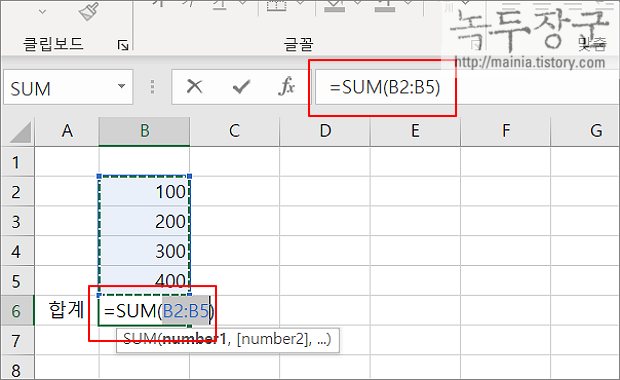The height and width of the screenshot is (380, 620).
Task: Select column A header
Action: coord(67,131)
